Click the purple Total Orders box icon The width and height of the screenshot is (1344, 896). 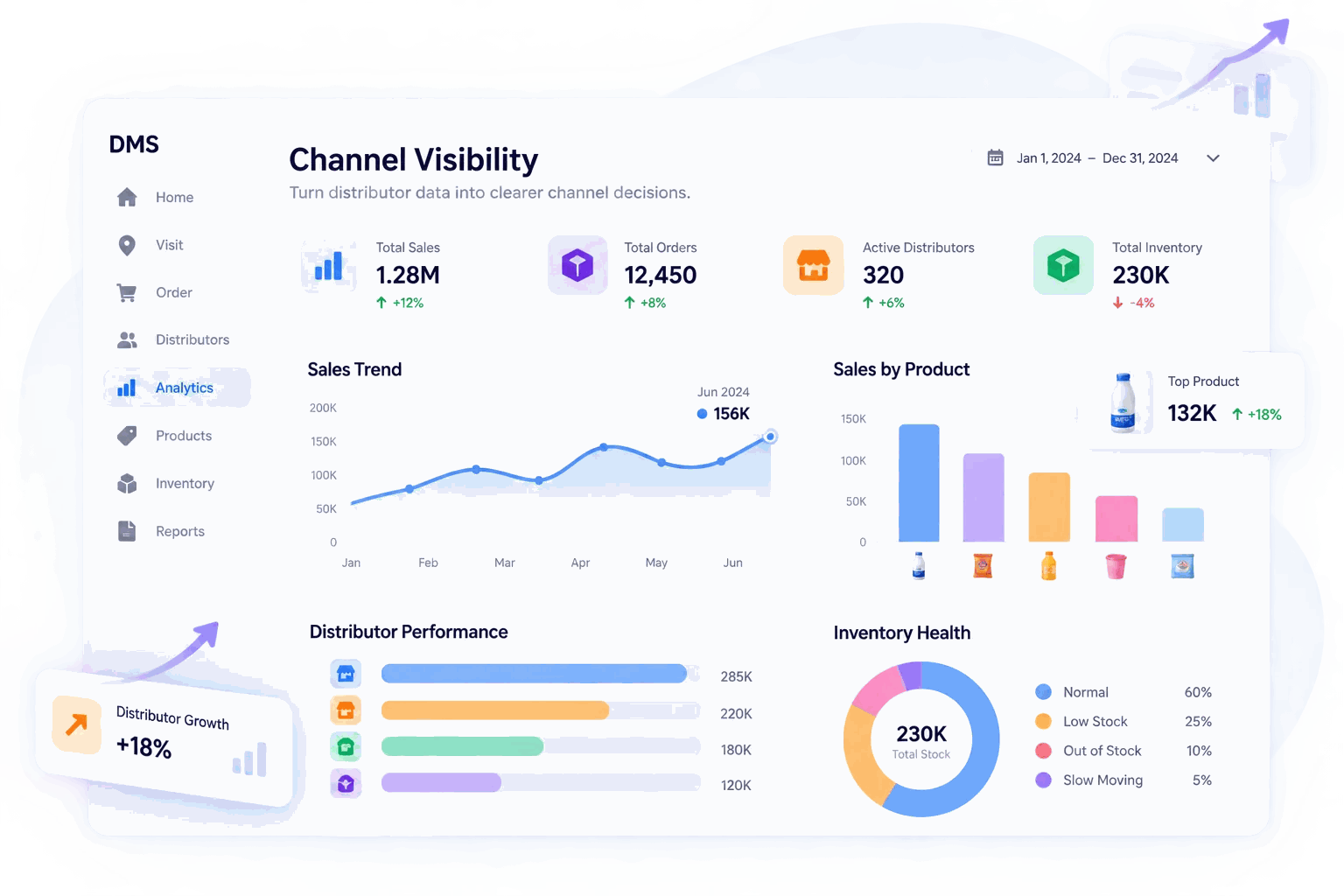tap(577, 264)
